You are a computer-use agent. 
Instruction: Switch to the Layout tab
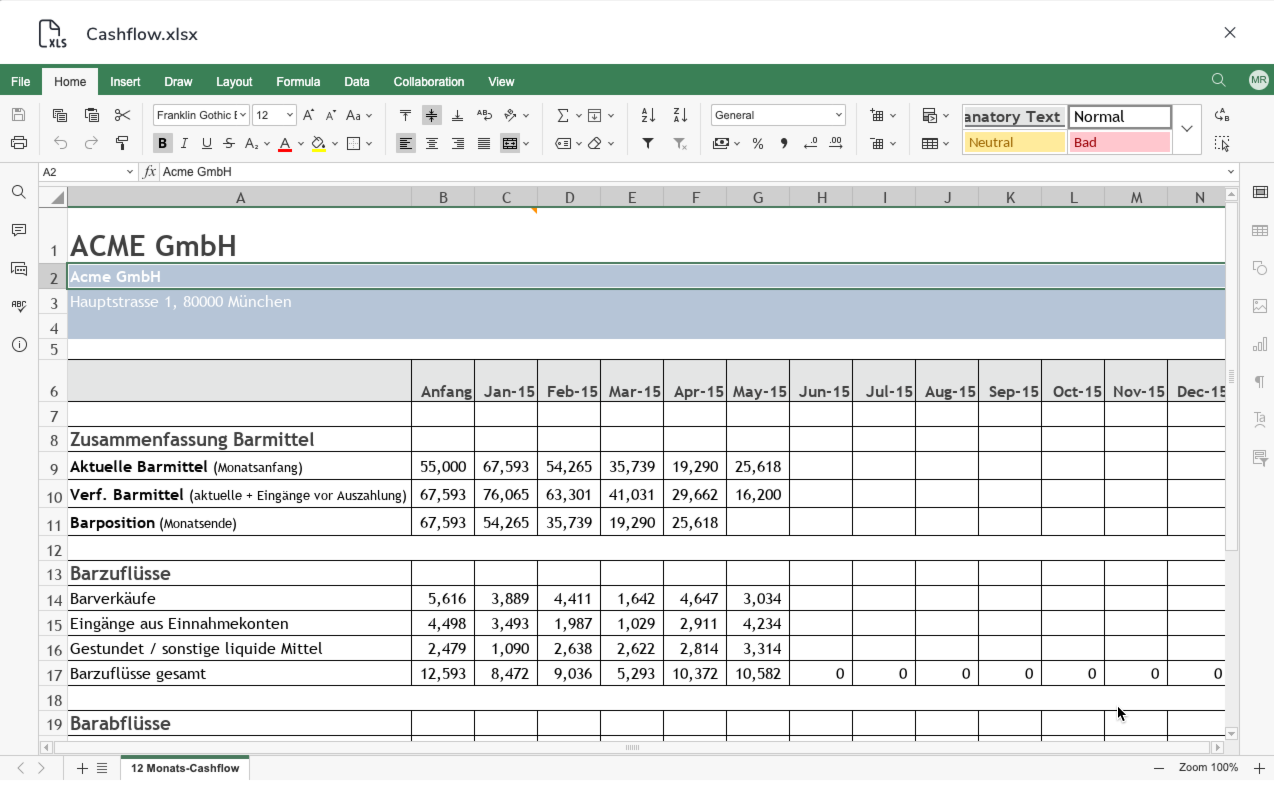[234, 82]
